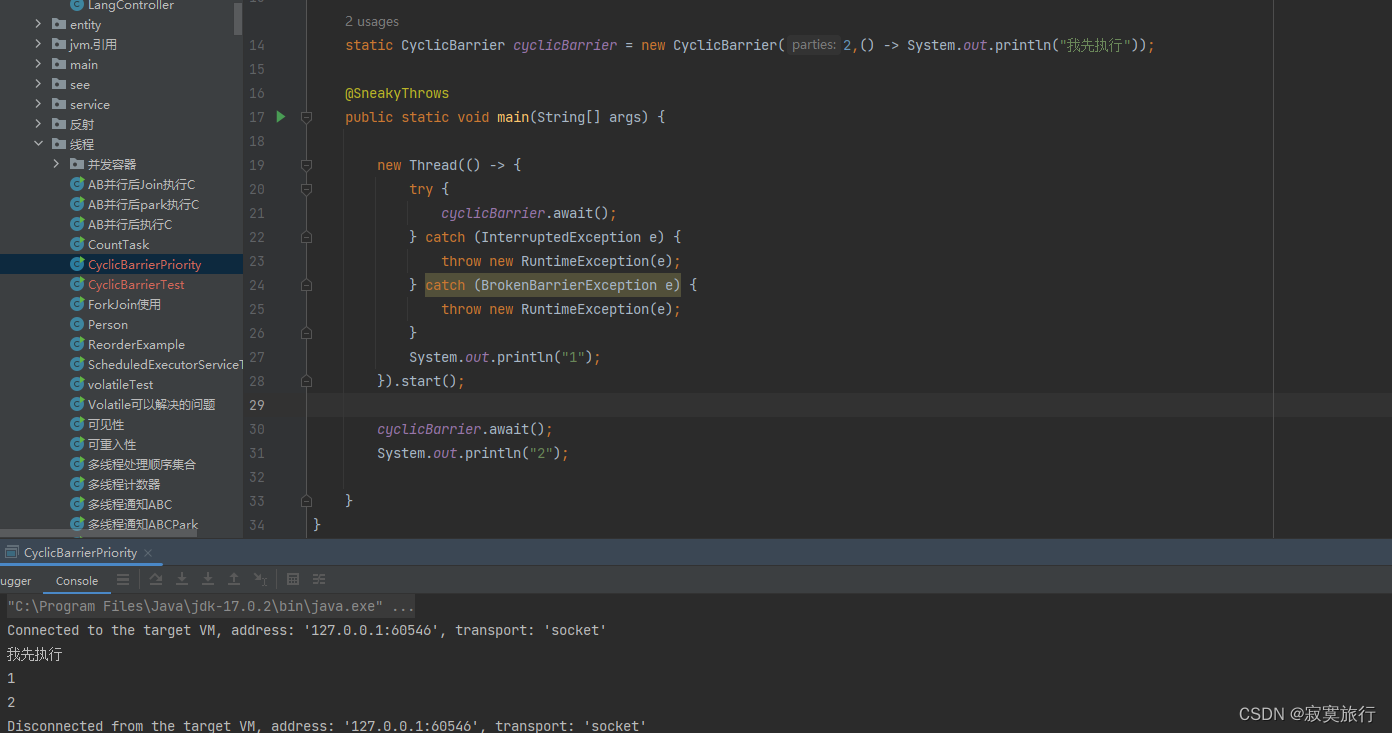The image size is (1392, 733).
Task: Close the CyclicBarrierPriority debug tab
Action: point(148,552)
